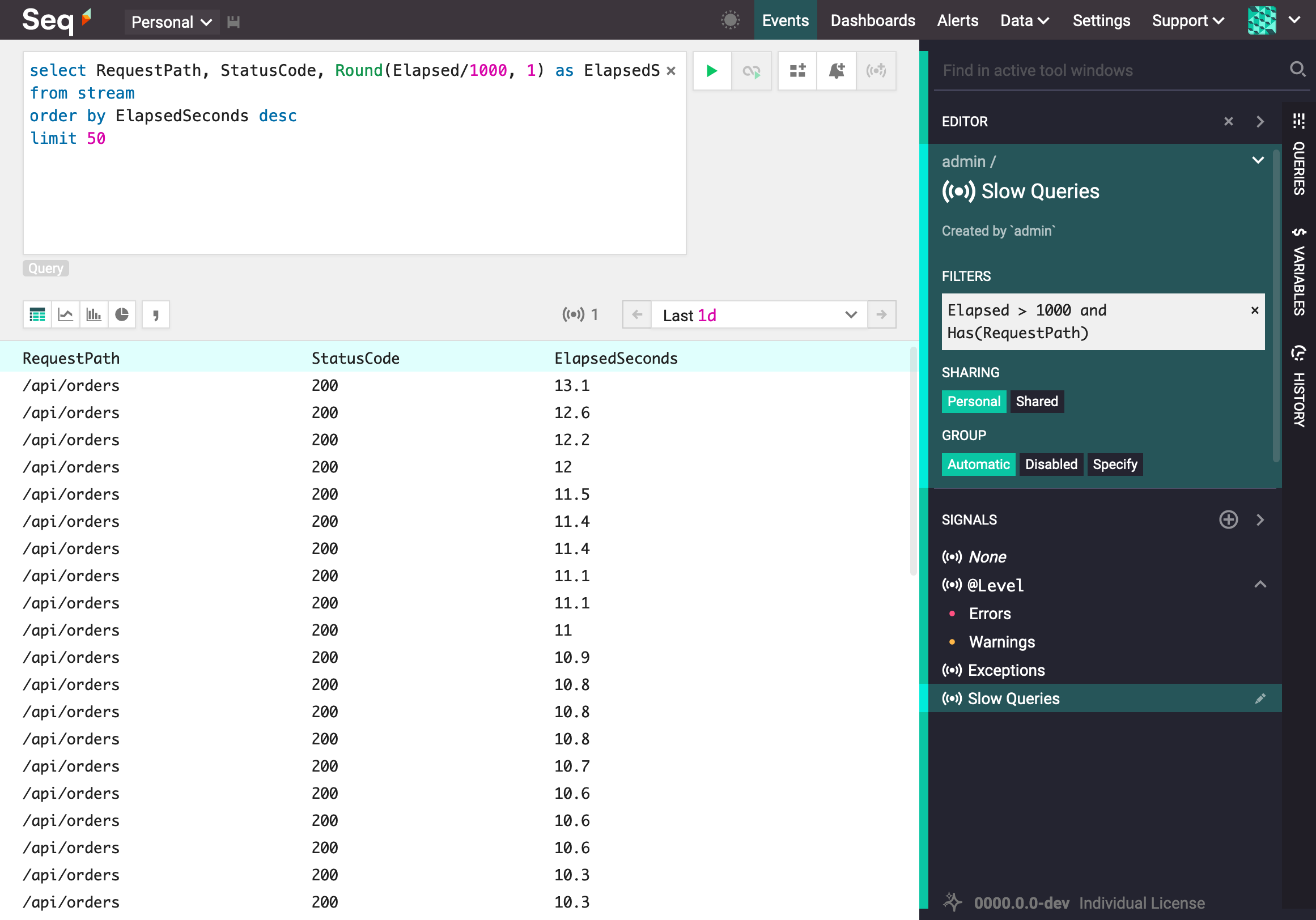
Task: Open the Settings page
Action: [1101, 20]
